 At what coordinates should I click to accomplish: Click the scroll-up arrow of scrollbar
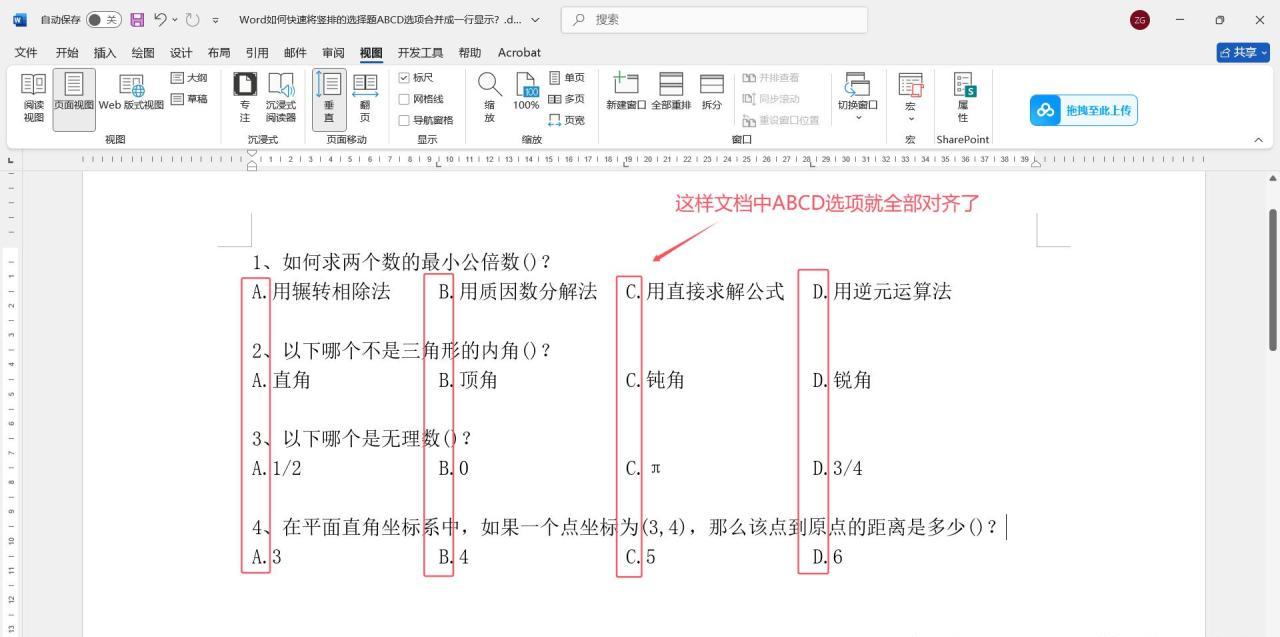tap(1273, 178)
